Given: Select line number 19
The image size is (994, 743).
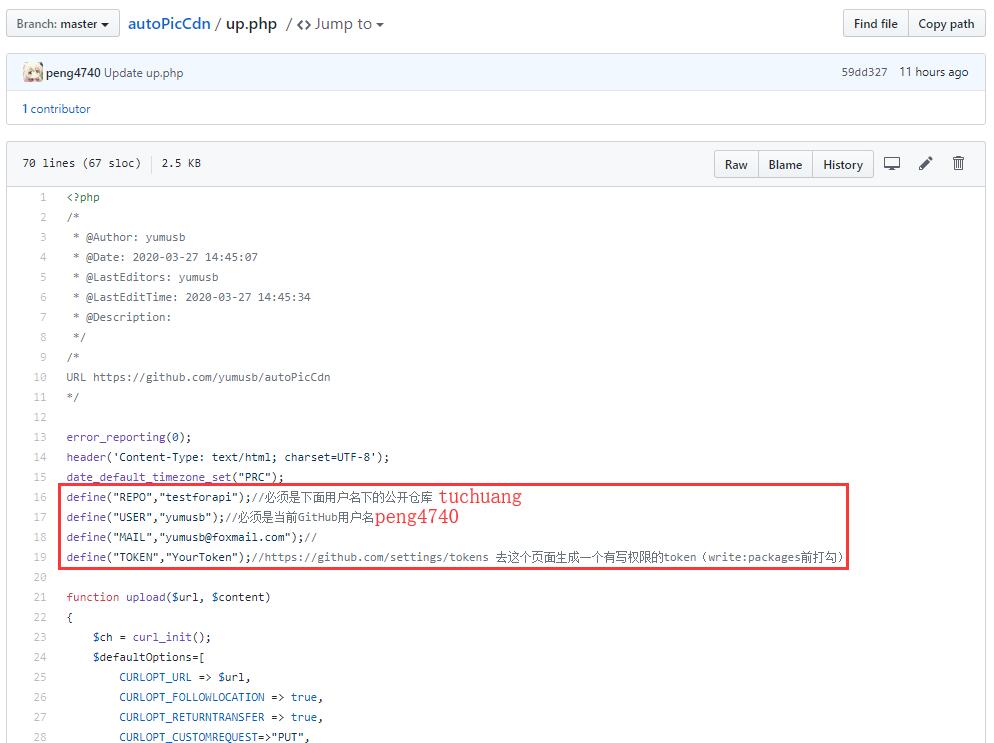Looking at the screenshot, I should click(40, 557).
